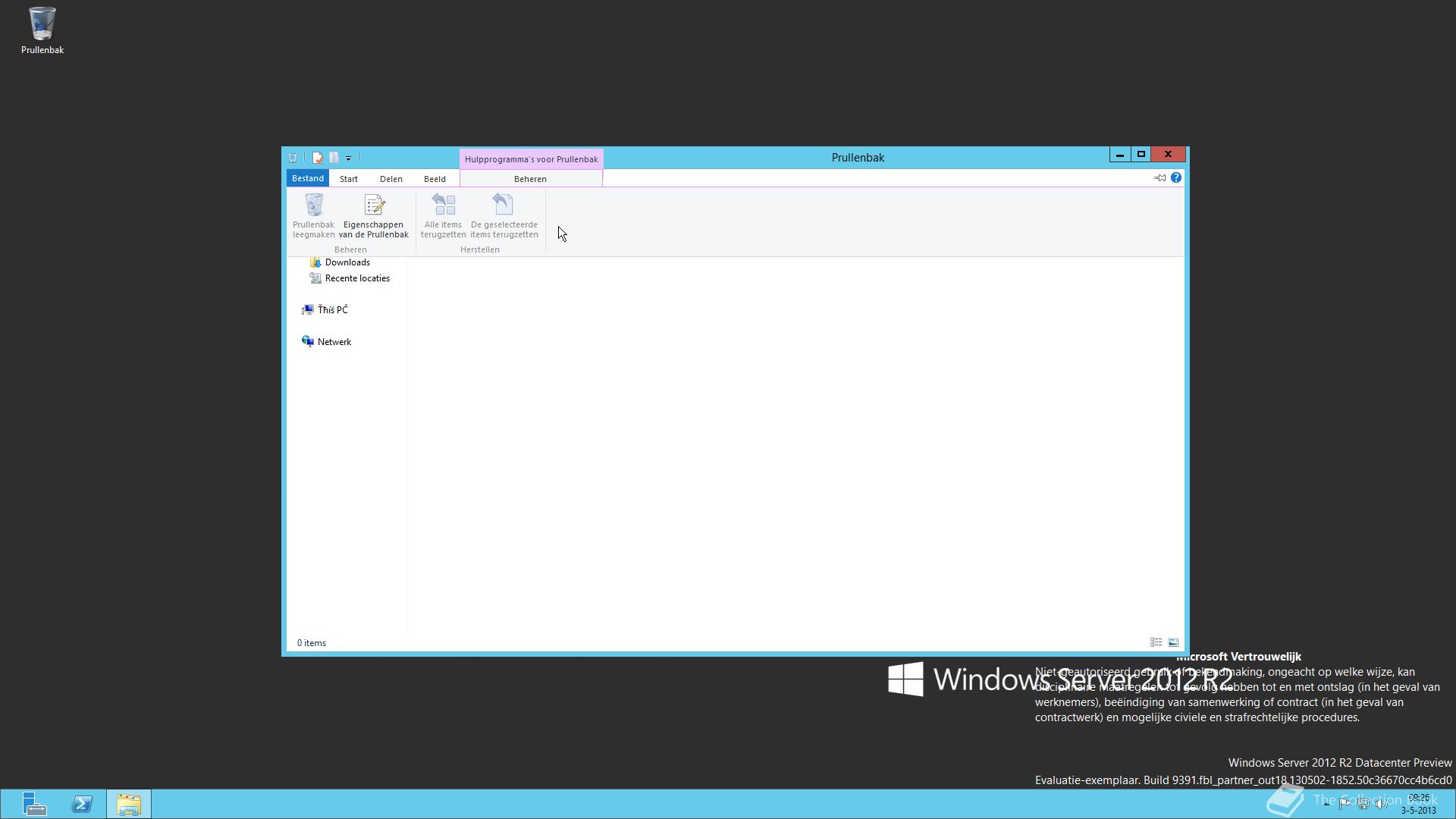Click Prullenbak leegmaken button
Viewport: 1456px width, 819px height.
click(313, 216)
